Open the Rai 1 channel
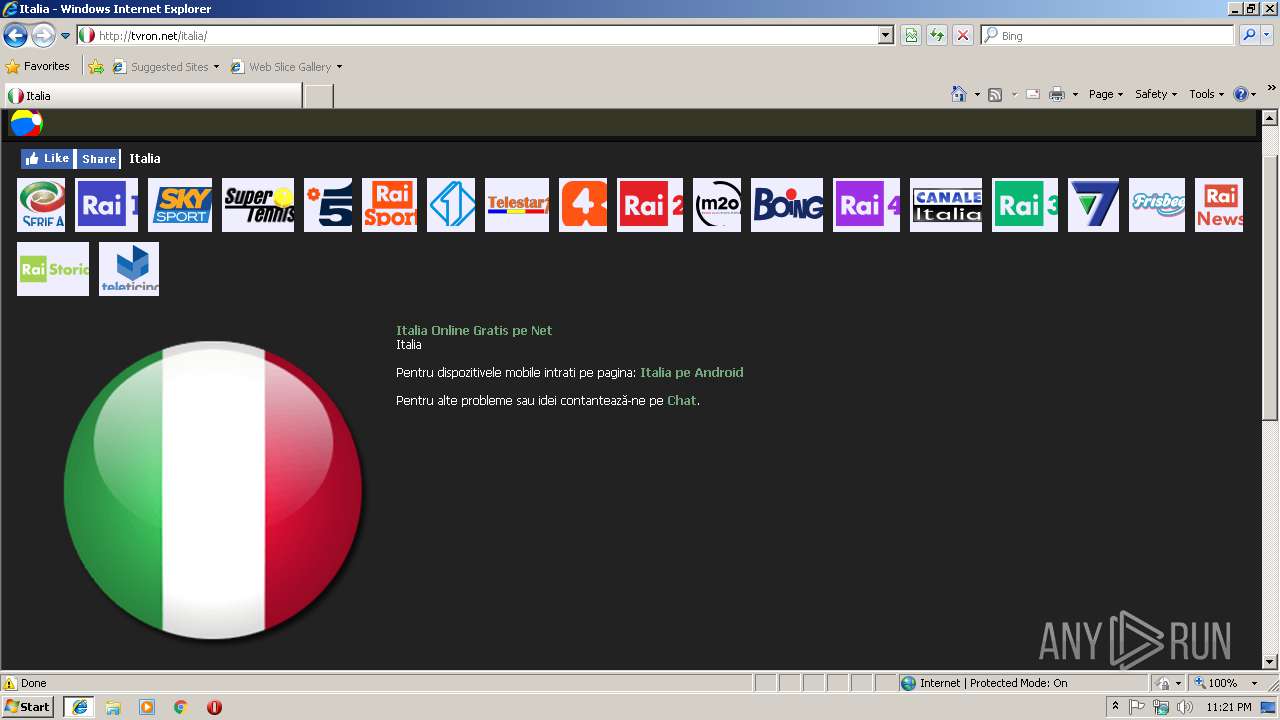Image resolution: width=1280 pixels, height=720 pixels. 107,205
